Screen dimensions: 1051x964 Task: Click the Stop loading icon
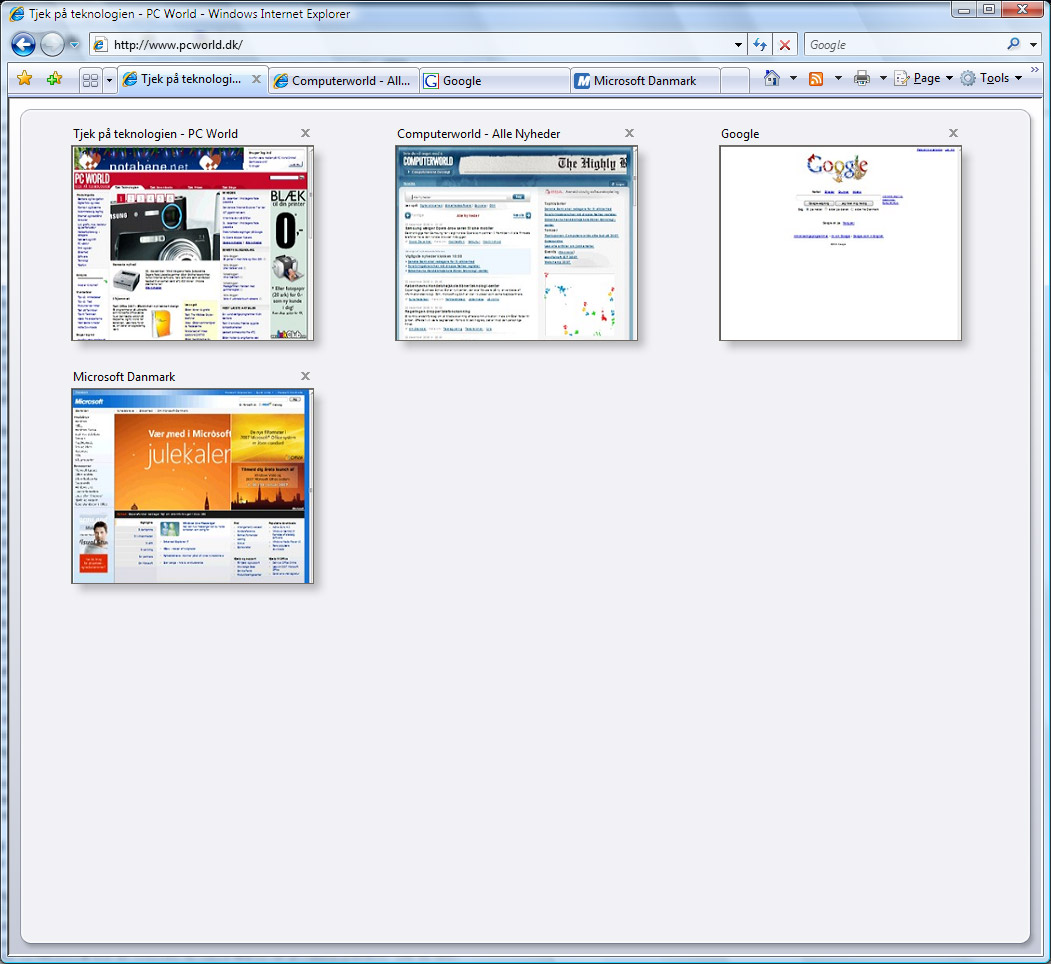tap(785, 45)
